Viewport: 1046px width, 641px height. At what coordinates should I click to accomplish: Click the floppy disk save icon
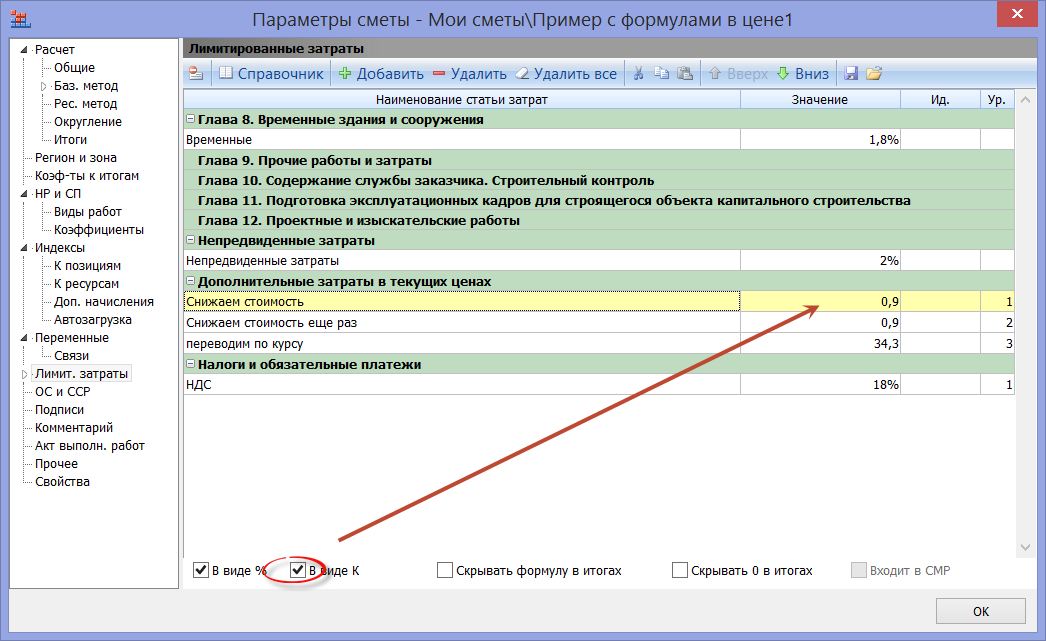851,73
